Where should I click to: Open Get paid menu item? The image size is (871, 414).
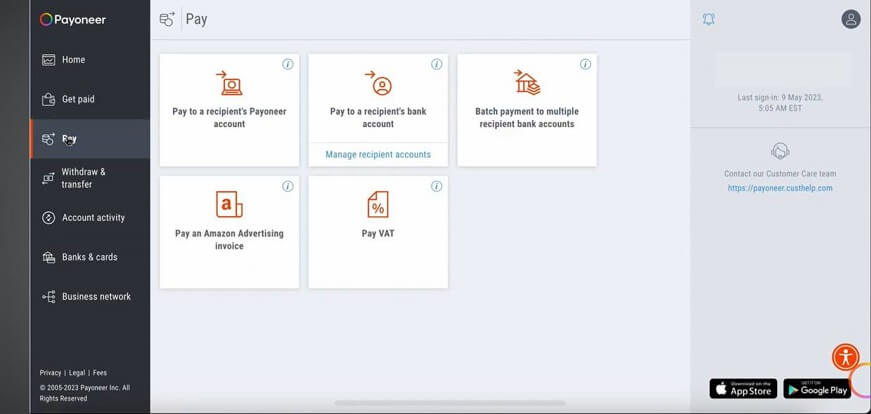pos(90,99)
